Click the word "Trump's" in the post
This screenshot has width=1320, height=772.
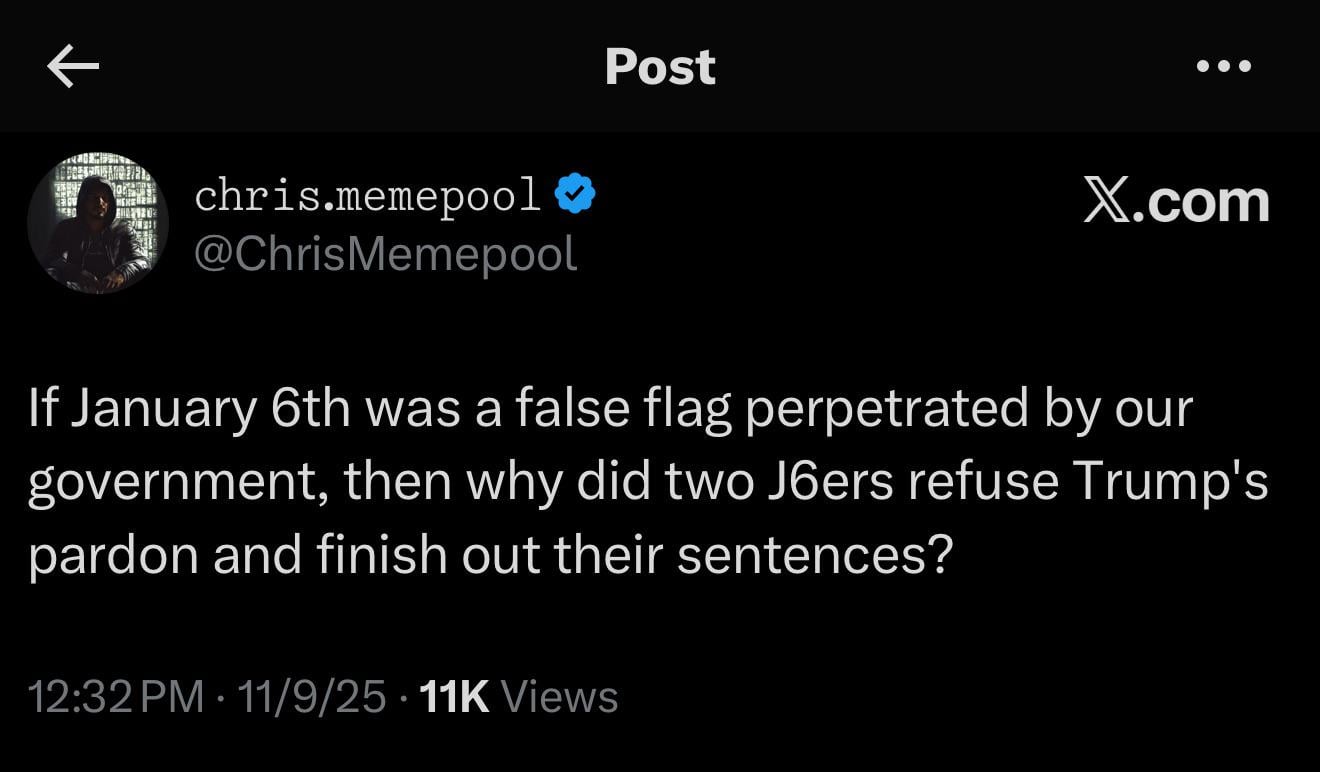tap(1171, 482)
